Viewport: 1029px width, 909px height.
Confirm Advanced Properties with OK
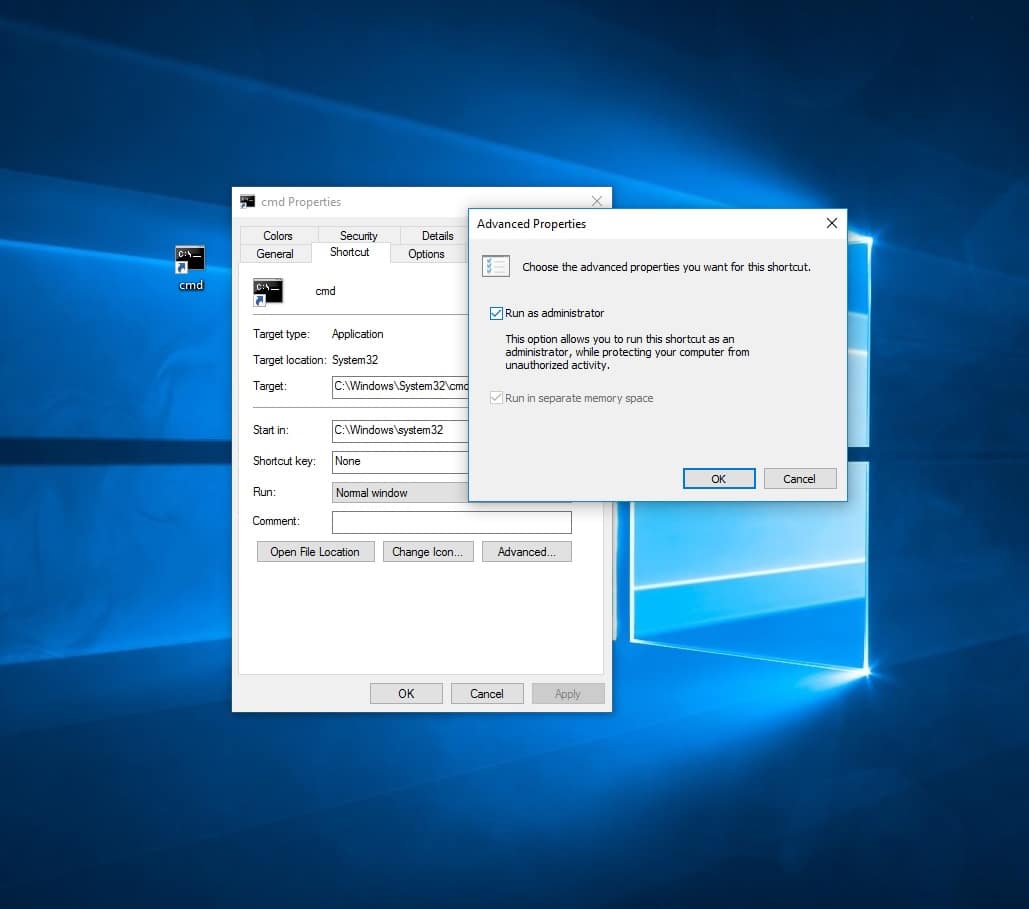(718, 479)
